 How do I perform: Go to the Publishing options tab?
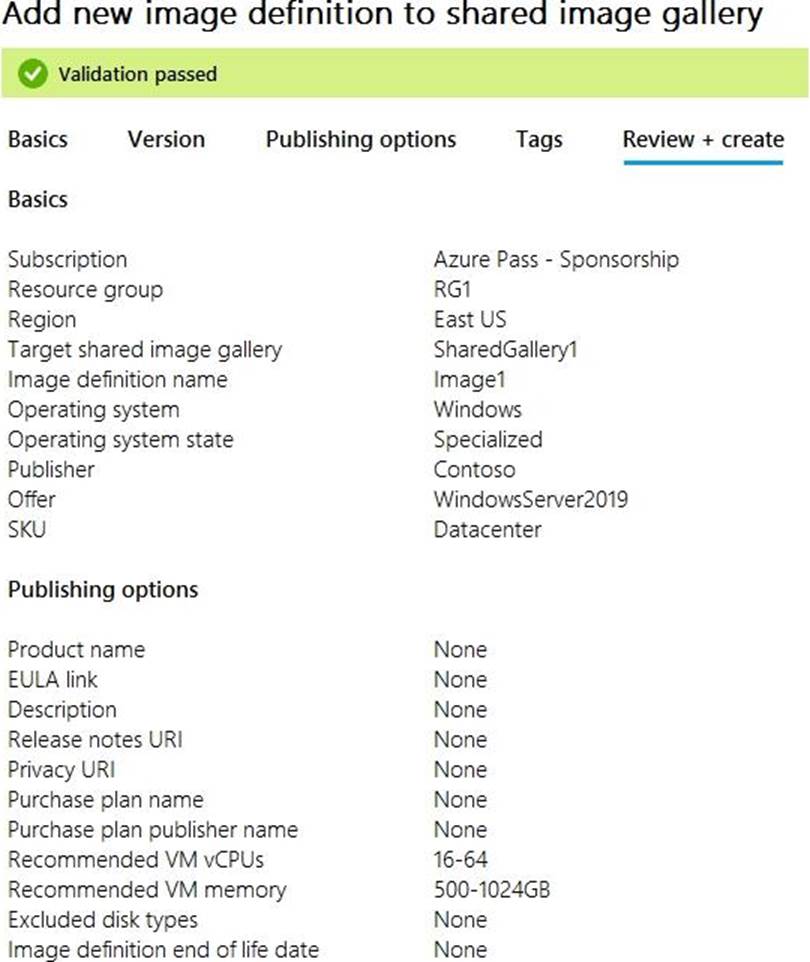[x=361, y=140]
